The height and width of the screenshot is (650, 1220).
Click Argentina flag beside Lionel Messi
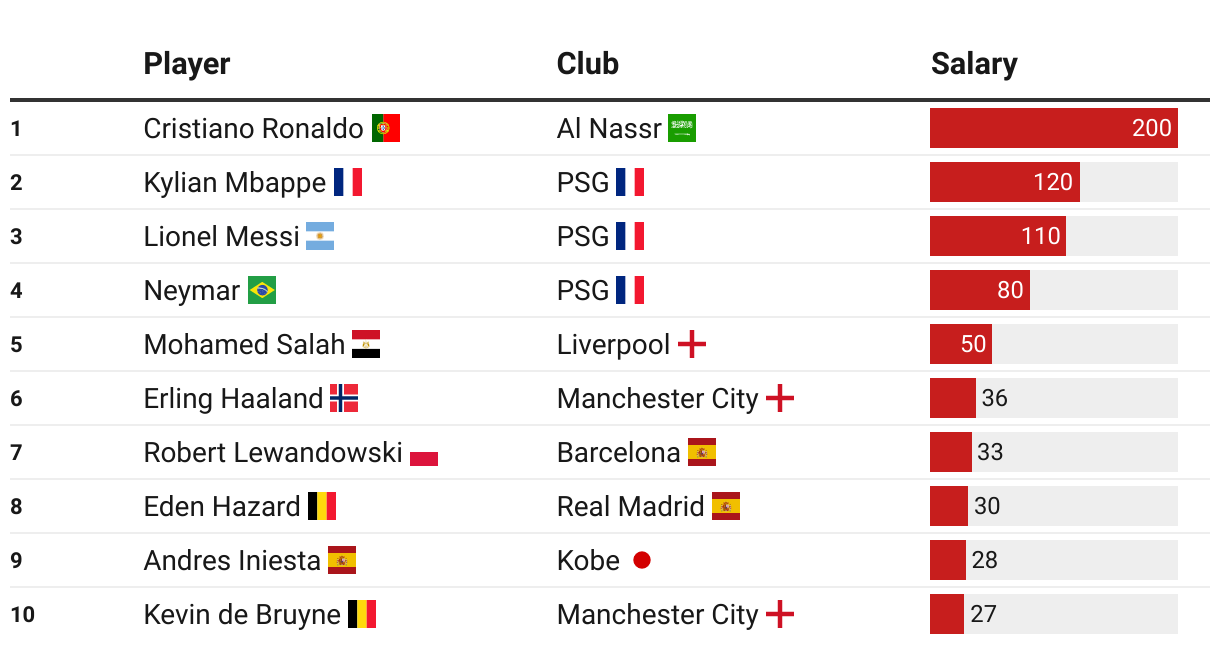point(320,236)
